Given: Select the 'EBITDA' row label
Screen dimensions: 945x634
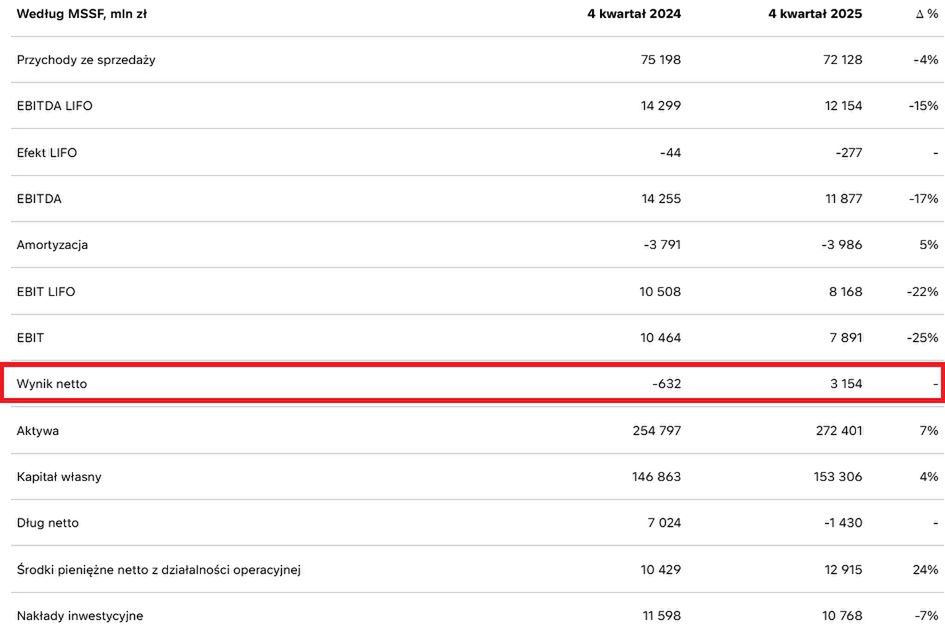Looking at the screenshot, I should pyautogui.click(x=39, y=198).
